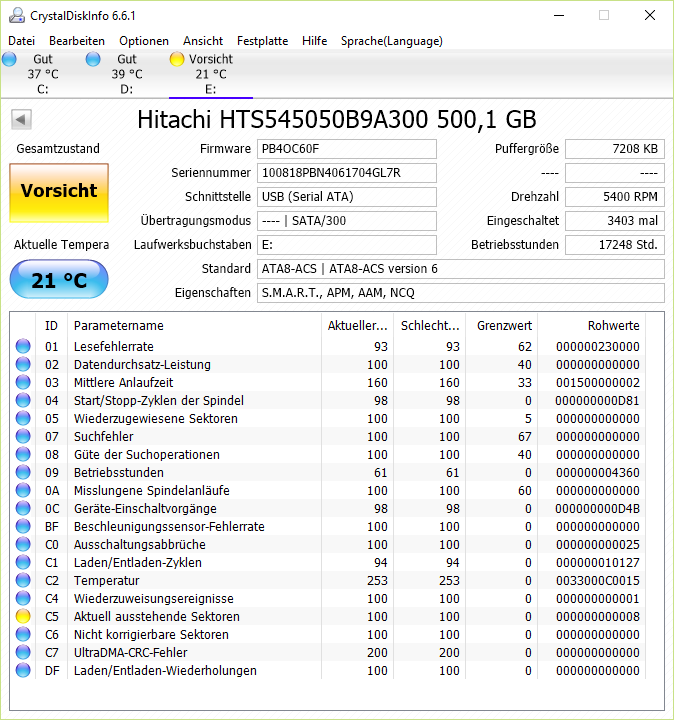Click the ID column header
The image size is (674, 720).
click(x=51, y=326)
